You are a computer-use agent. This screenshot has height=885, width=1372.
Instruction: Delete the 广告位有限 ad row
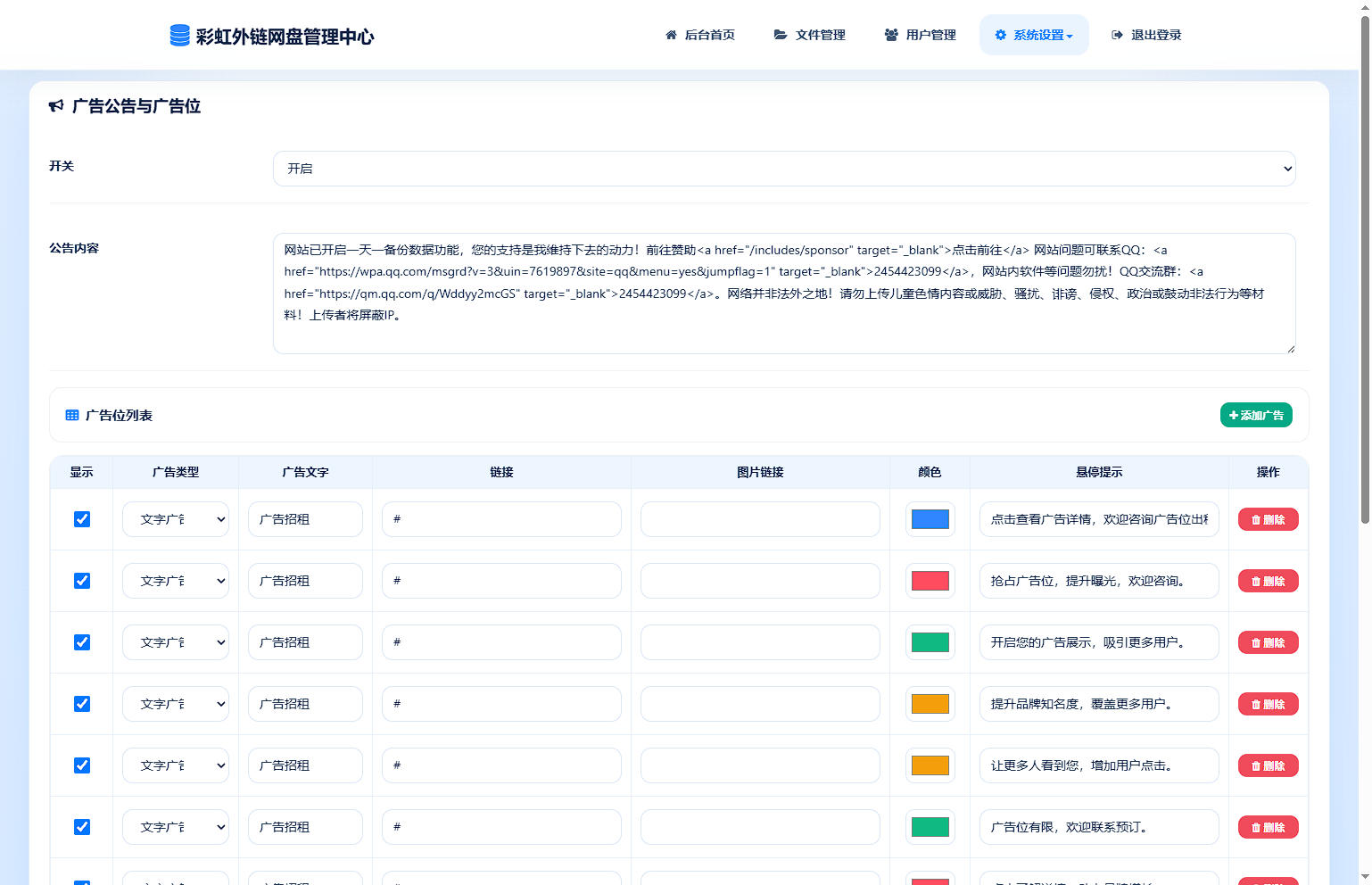click(1268, 827)
